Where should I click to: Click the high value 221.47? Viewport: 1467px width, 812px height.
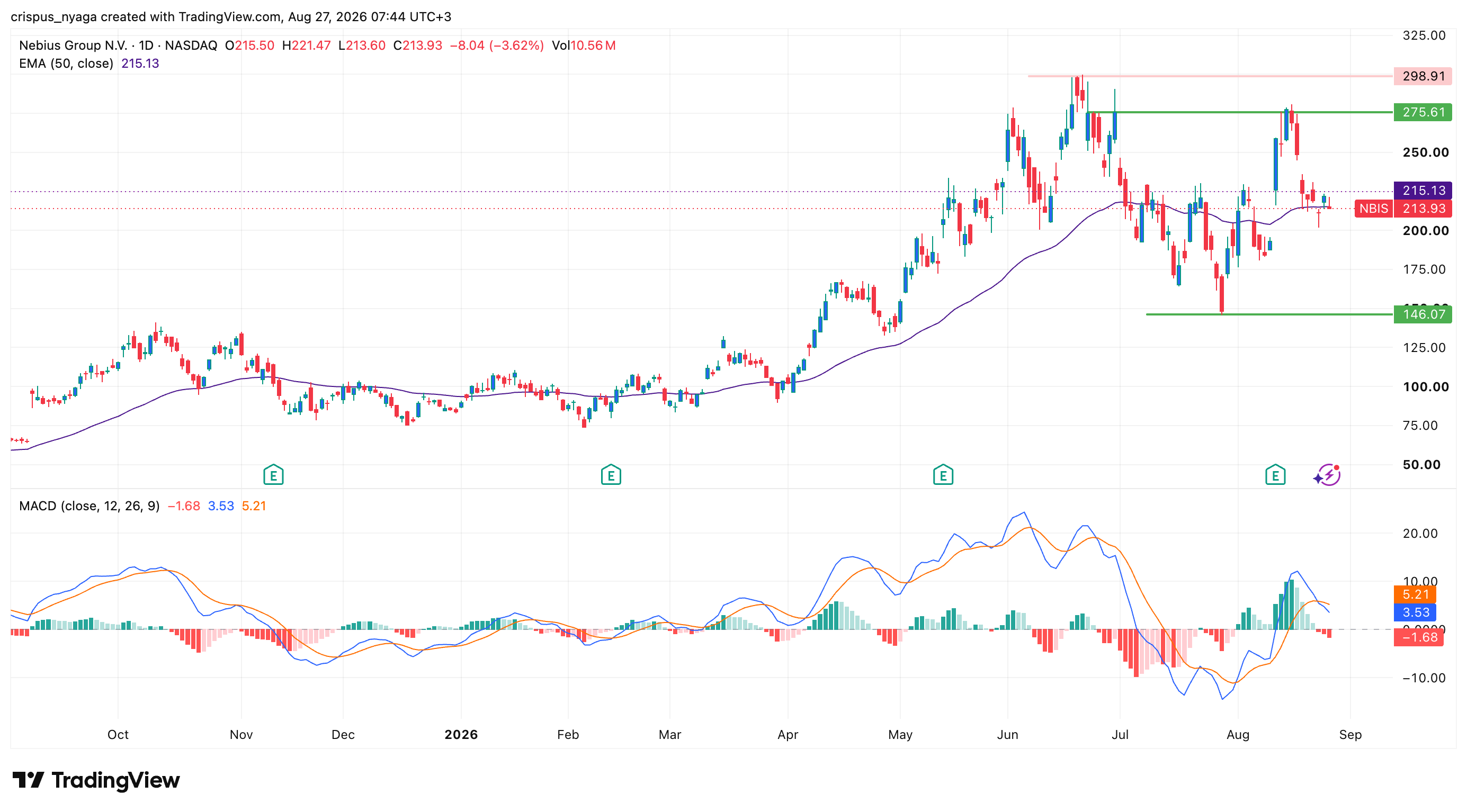(x=311, y=46)
